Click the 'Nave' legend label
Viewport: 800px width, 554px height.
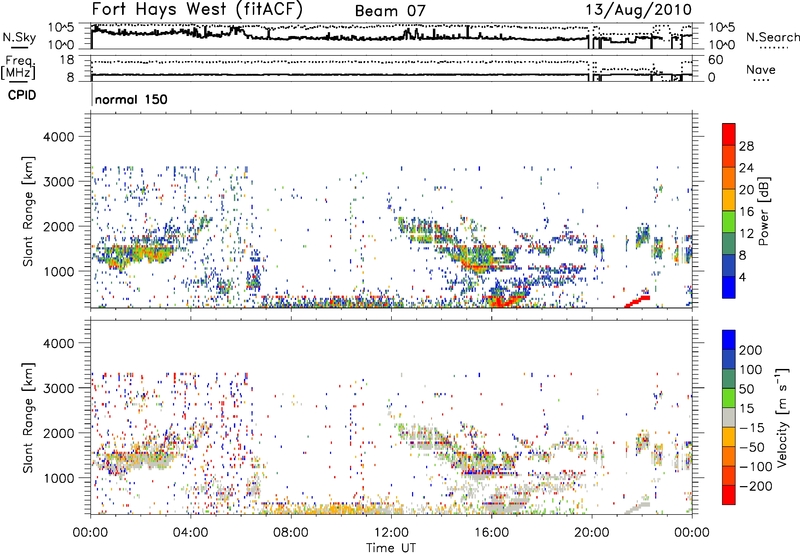[x=760, y=70]
